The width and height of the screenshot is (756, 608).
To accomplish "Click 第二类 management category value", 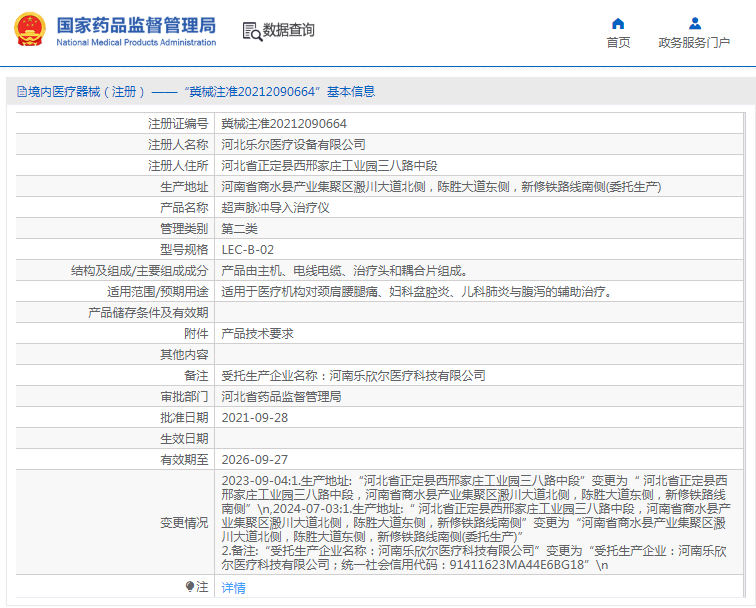I will (239, 229).
